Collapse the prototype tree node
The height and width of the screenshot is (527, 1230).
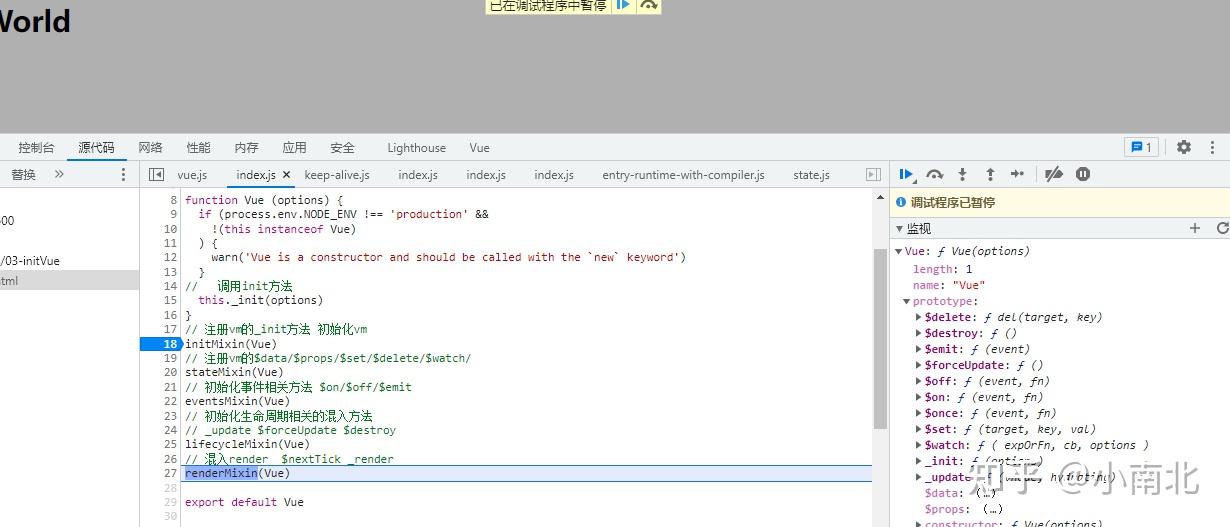pyautogui.click(x=907, y=301)
